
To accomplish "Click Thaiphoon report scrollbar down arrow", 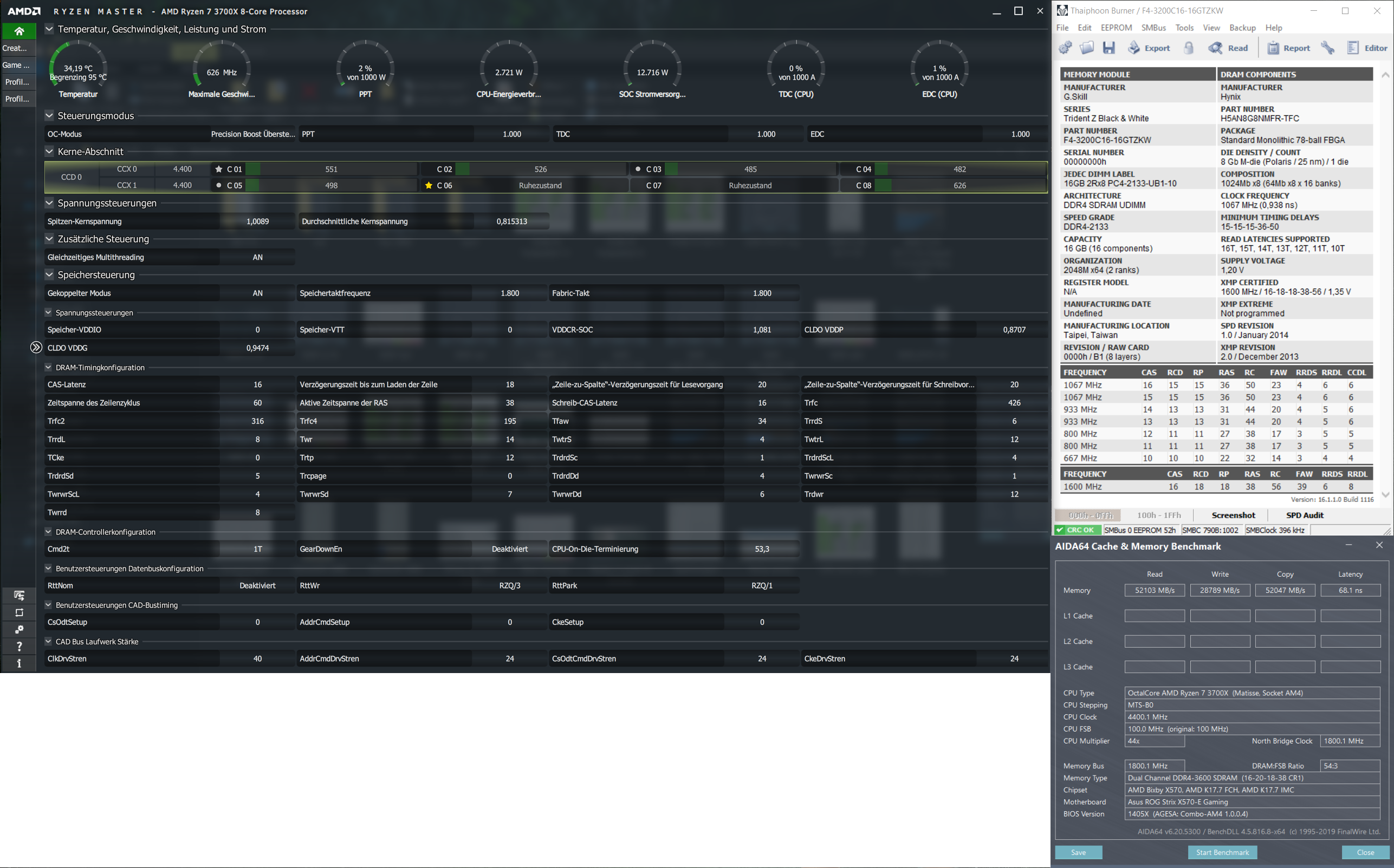I will pyautogui.click(x=1385, y=494).
